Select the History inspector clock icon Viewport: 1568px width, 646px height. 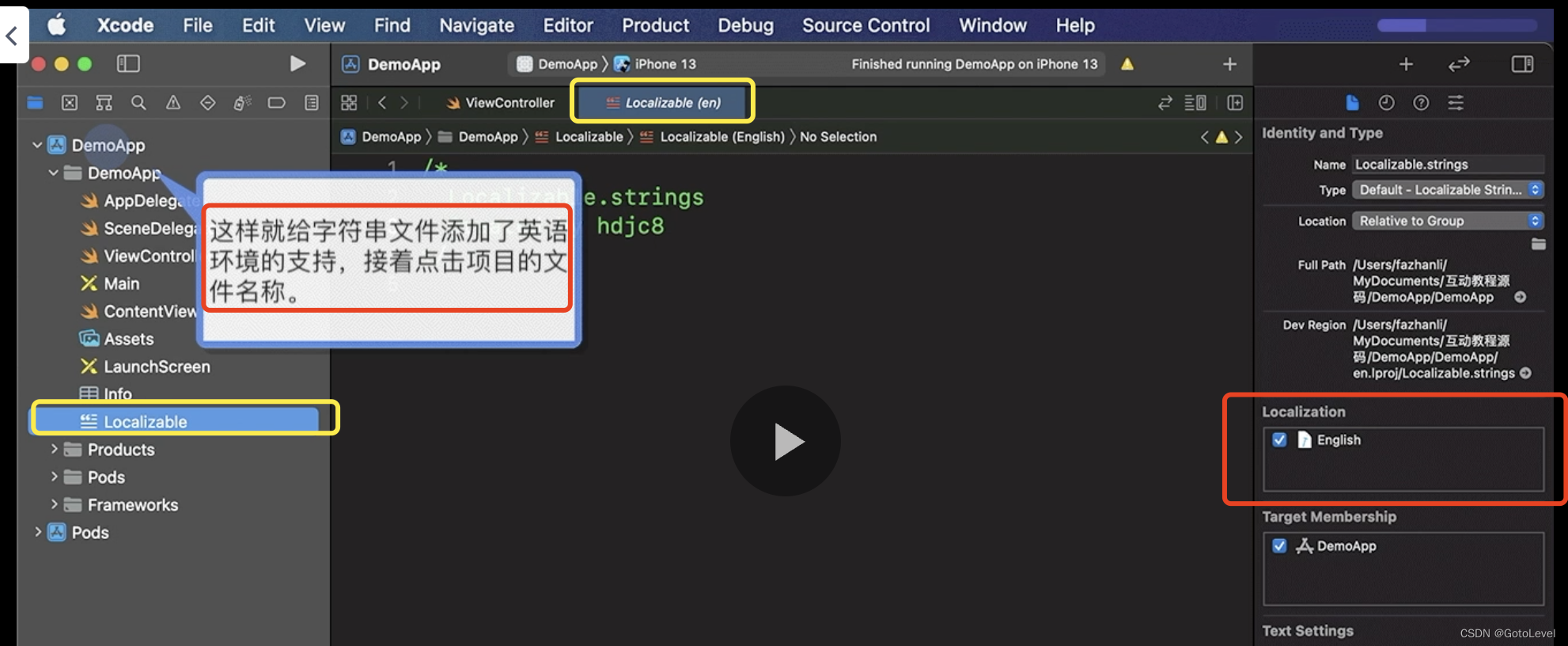pyautogui.click(x=1386, y=103)
